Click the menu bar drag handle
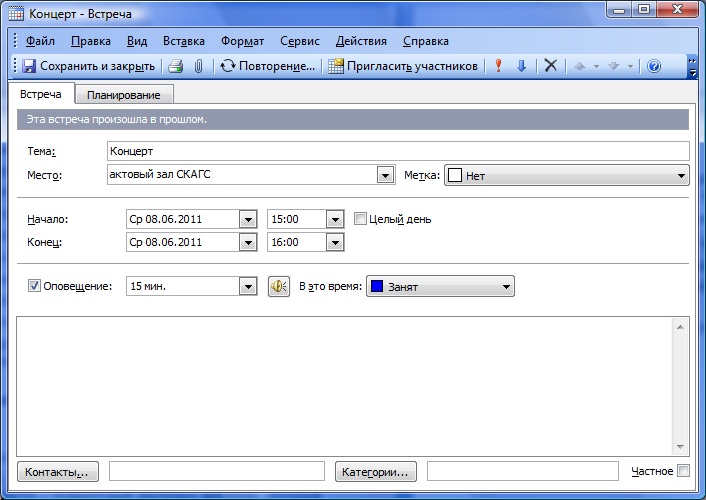This screenshot has height=500, width=706. (15, 41)
